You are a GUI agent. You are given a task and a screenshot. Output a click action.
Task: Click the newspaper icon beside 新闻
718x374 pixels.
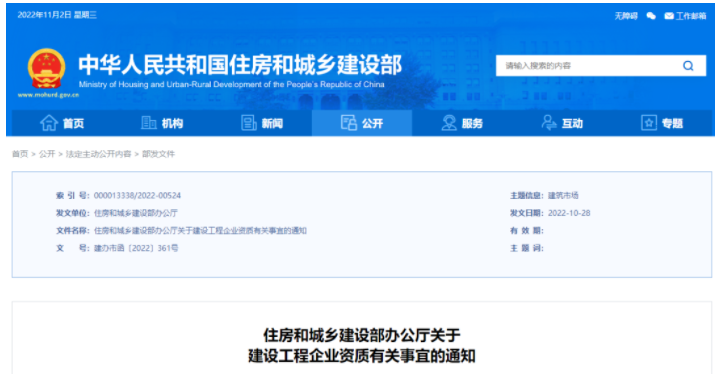pos(249,123)
